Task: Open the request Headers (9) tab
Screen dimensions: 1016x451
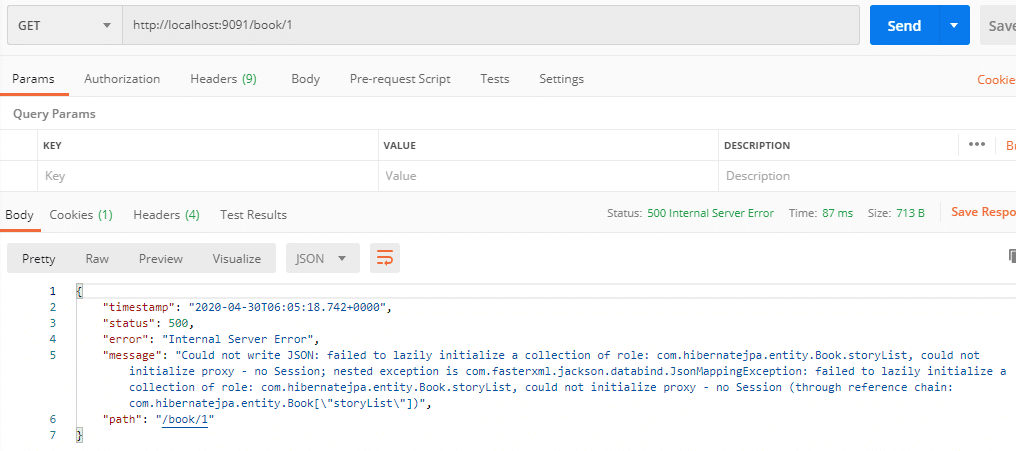Action: (223, 79)
